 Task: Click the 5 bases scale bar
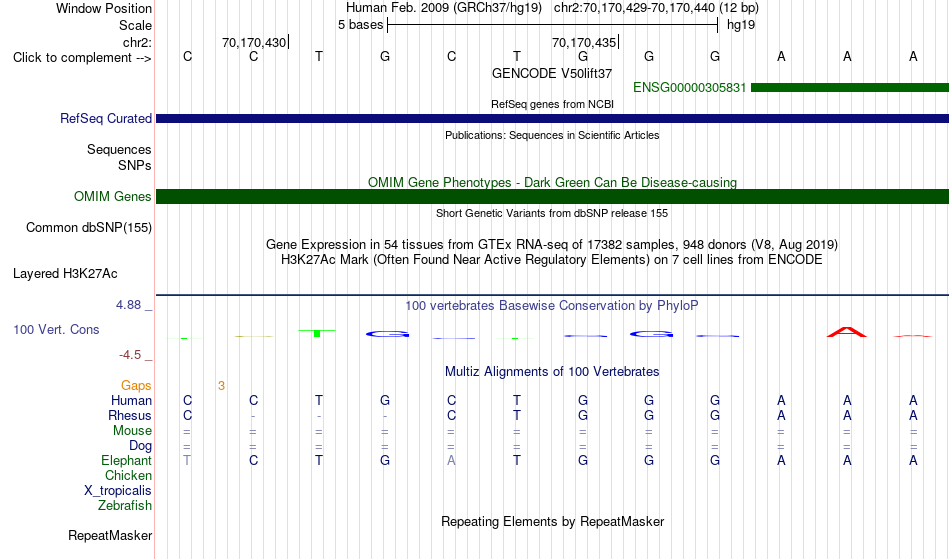[x=553, y=25]
